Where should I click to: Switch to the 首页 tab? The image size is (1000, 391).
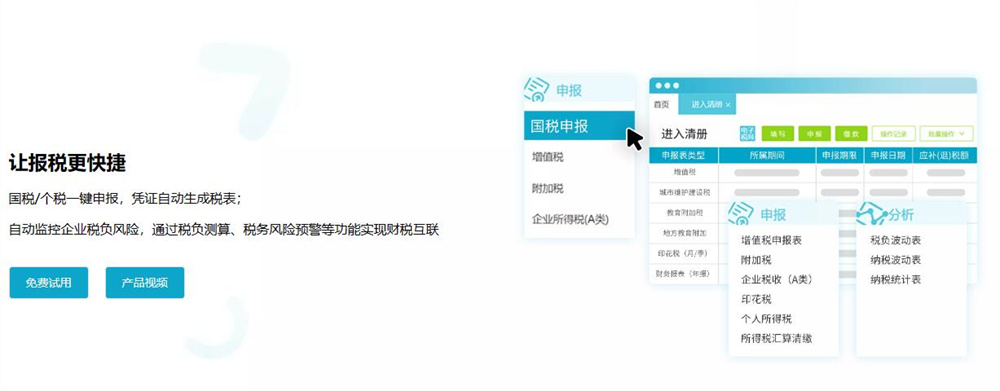coord(661,105)
